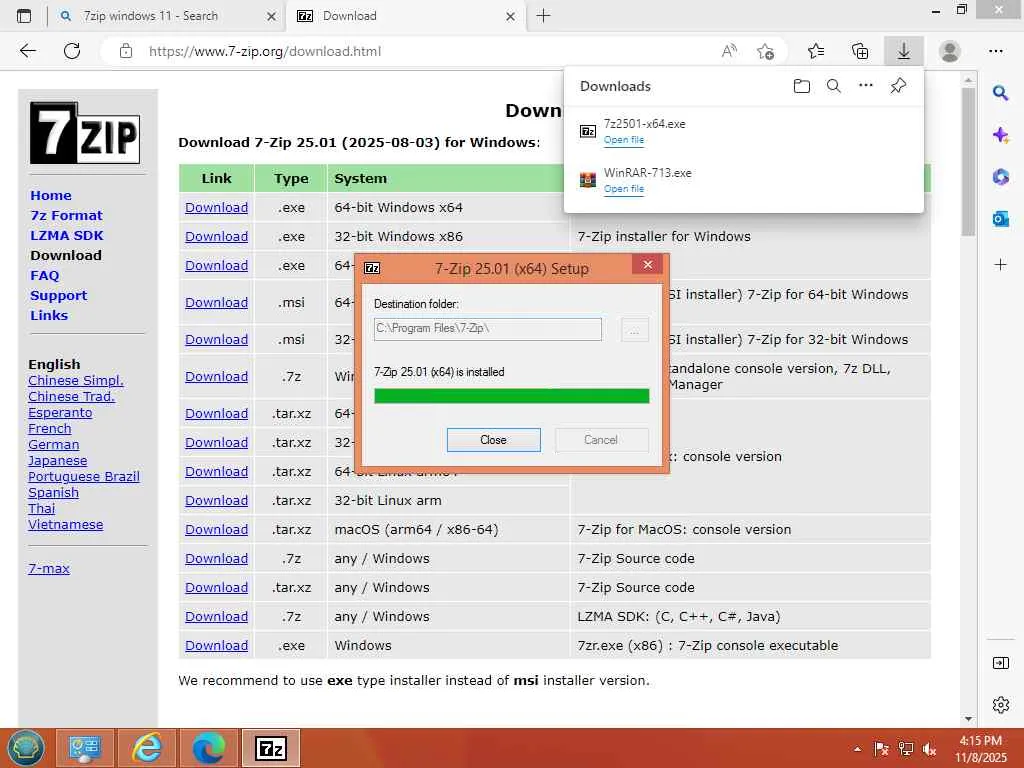Image resolution: width=1024 pixels, height=768 pixels.
Task: Open the FAQ page
Action: [44, 276]
